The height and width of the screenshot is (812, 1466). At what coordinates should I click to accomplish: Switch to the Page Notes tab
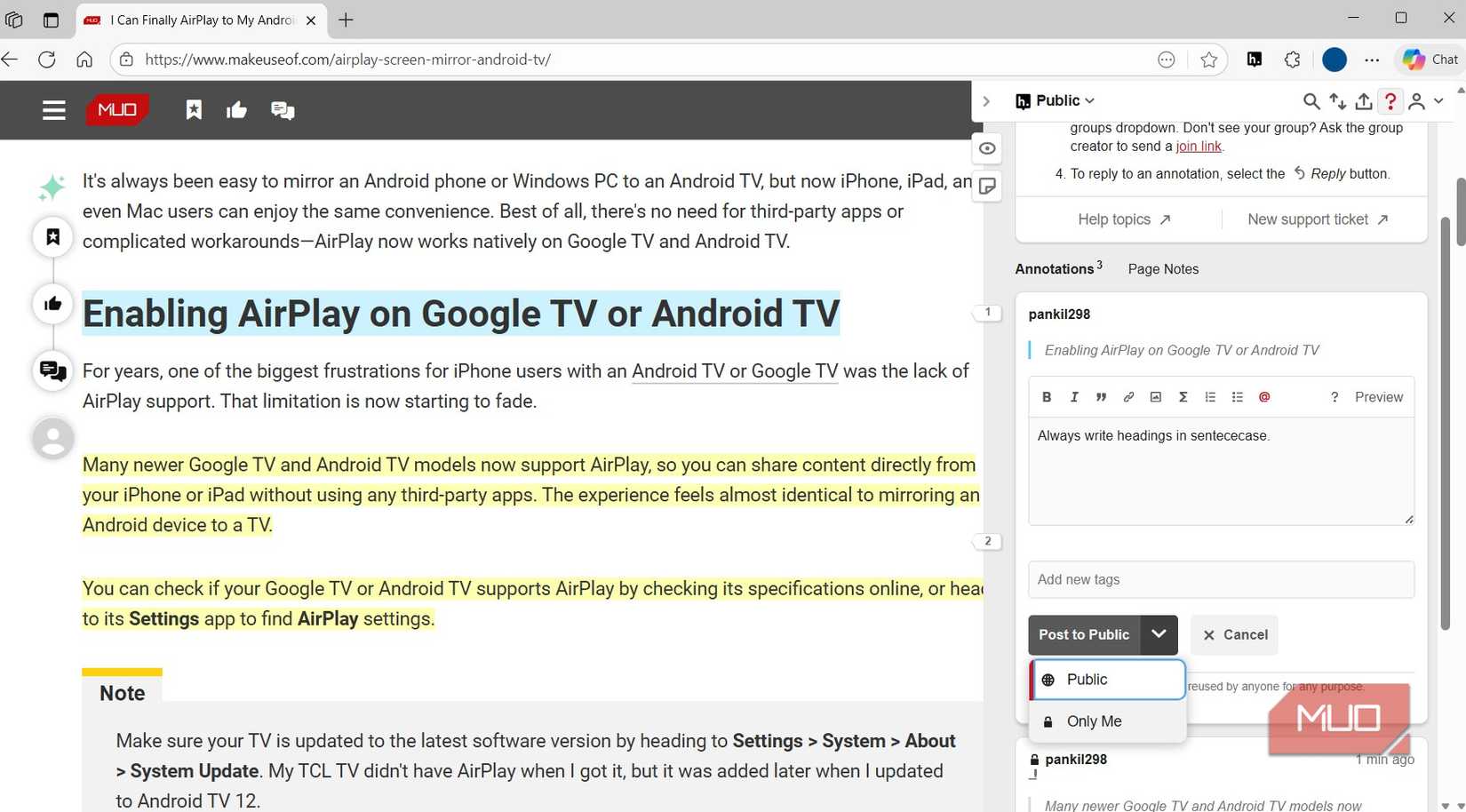tap(1162, 268)
